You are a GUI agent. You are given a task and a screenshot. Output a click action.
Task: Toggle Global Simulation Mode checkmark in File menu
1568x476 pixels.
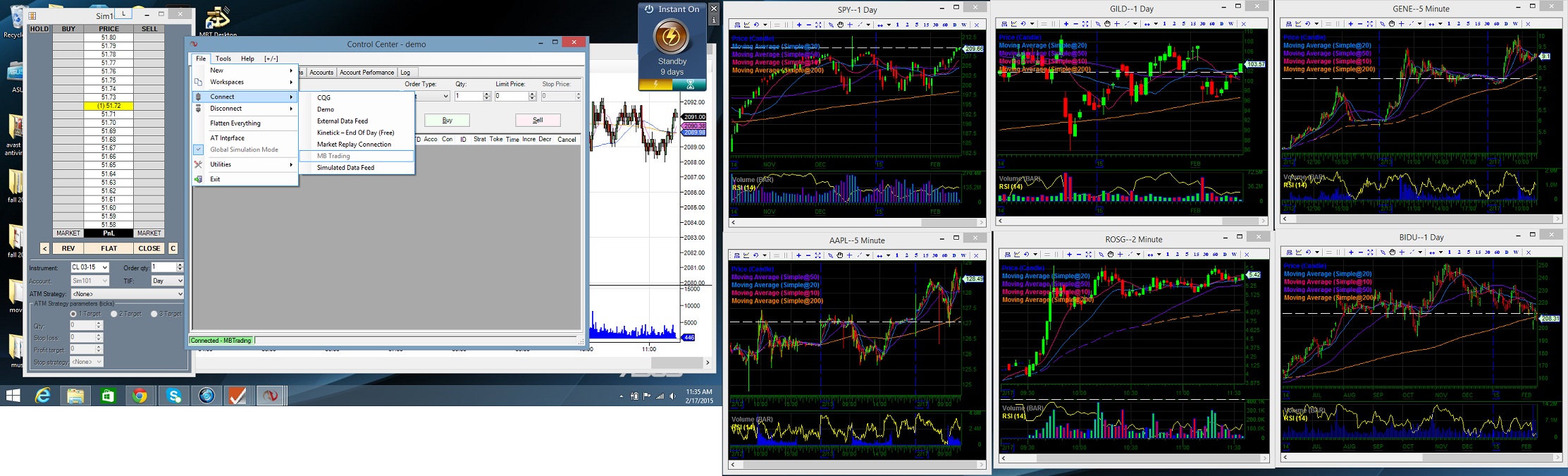[199, 149]
